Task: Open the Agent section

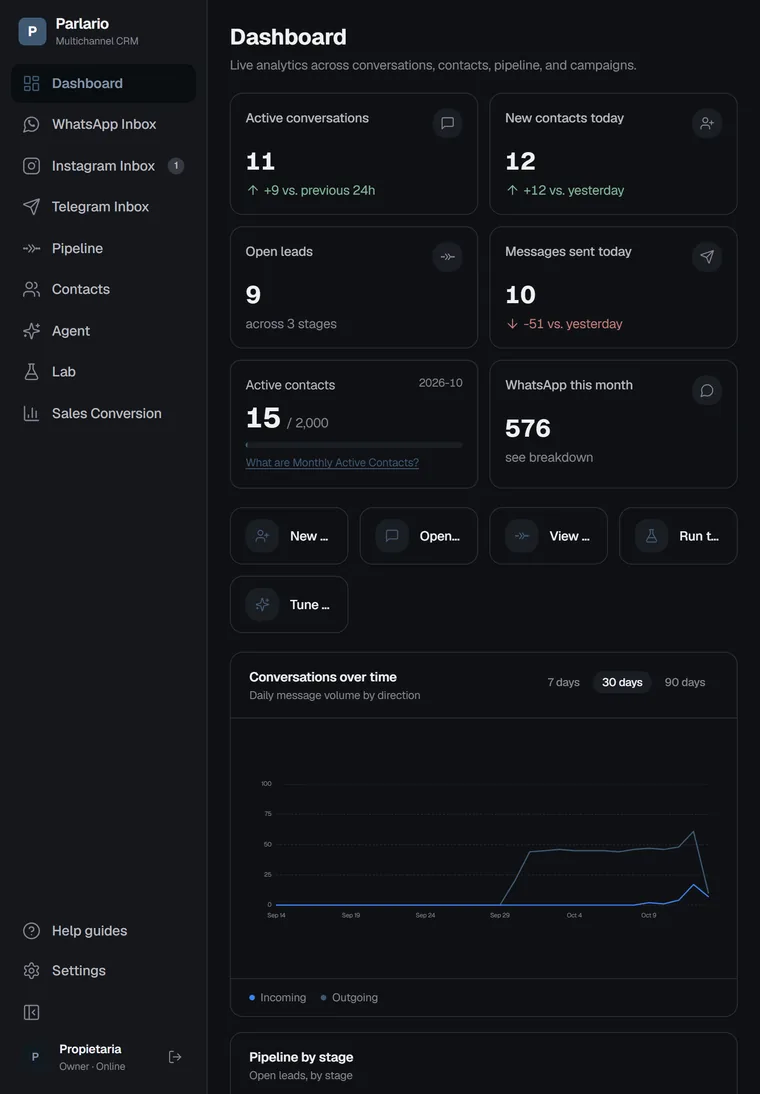Action: 103,331
